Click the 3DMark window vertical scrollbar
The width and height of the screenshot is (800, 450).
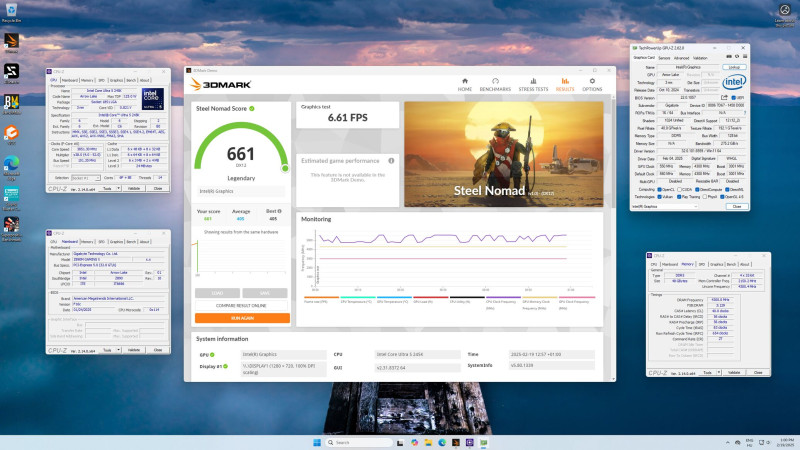click(613, 237)
